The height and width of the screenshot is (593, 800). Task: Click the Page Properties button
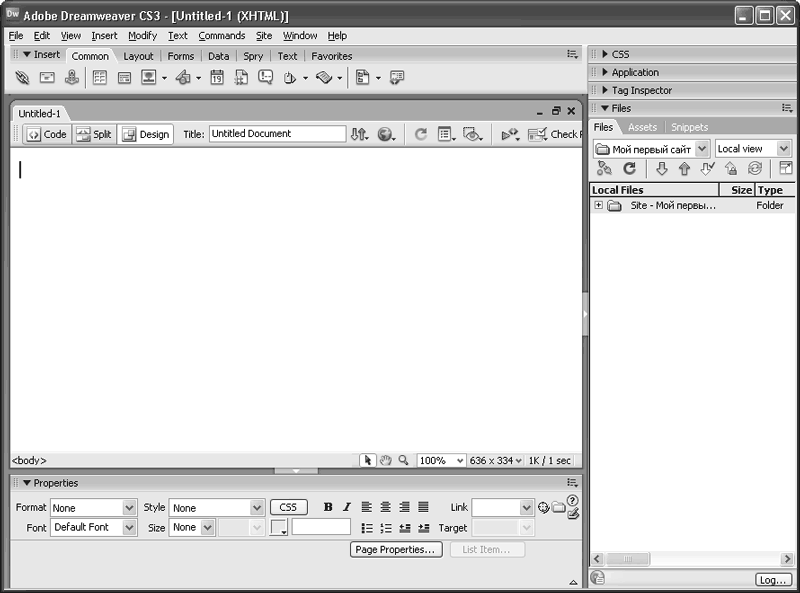click(396, 549)
